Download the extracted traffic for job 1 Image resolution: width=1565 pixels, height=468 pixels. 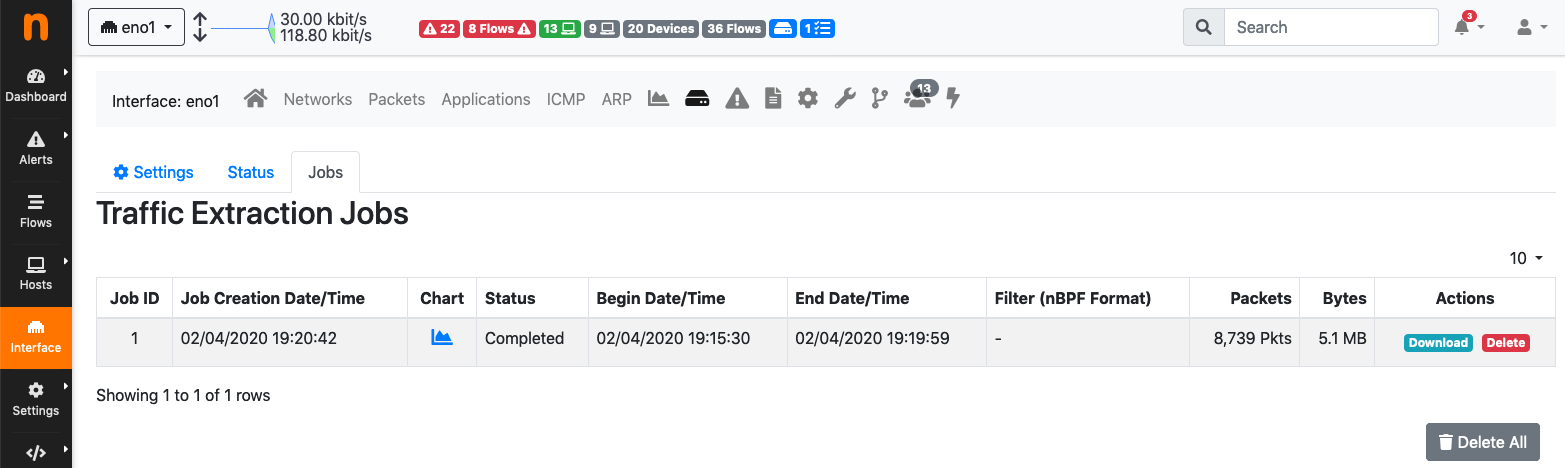[x=1438, y=343]
